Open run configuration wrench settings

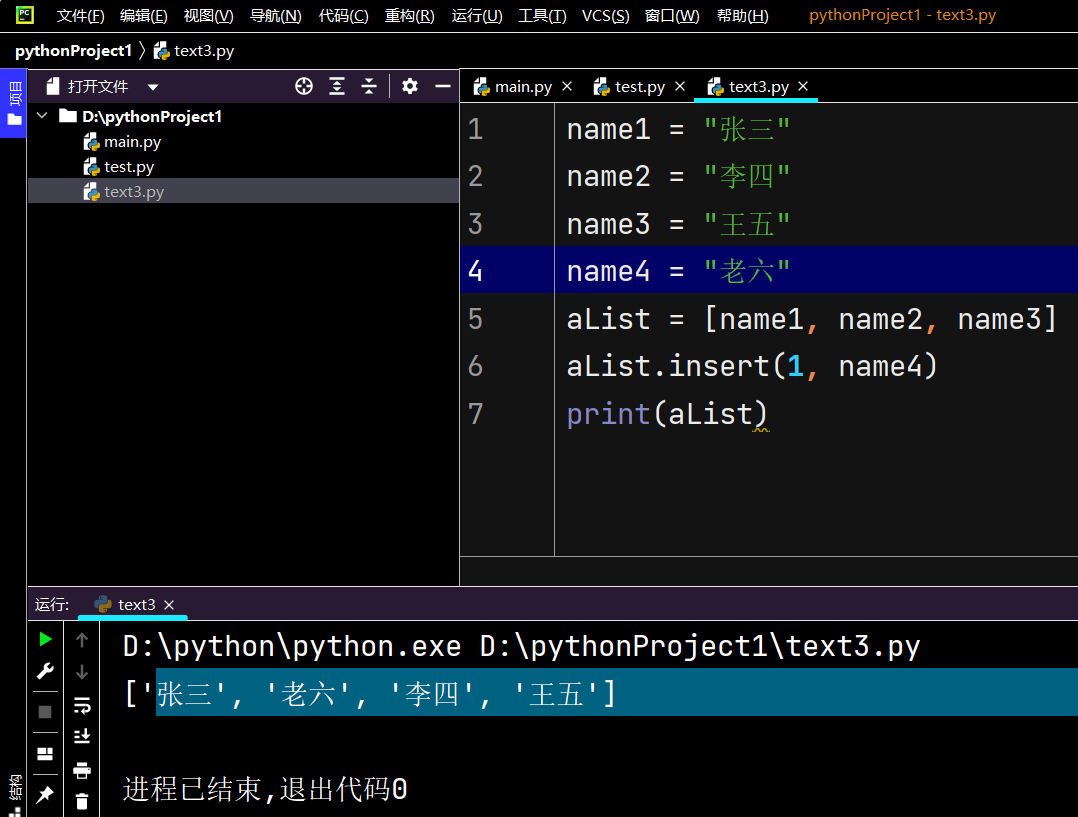click(x=45, y=672)
